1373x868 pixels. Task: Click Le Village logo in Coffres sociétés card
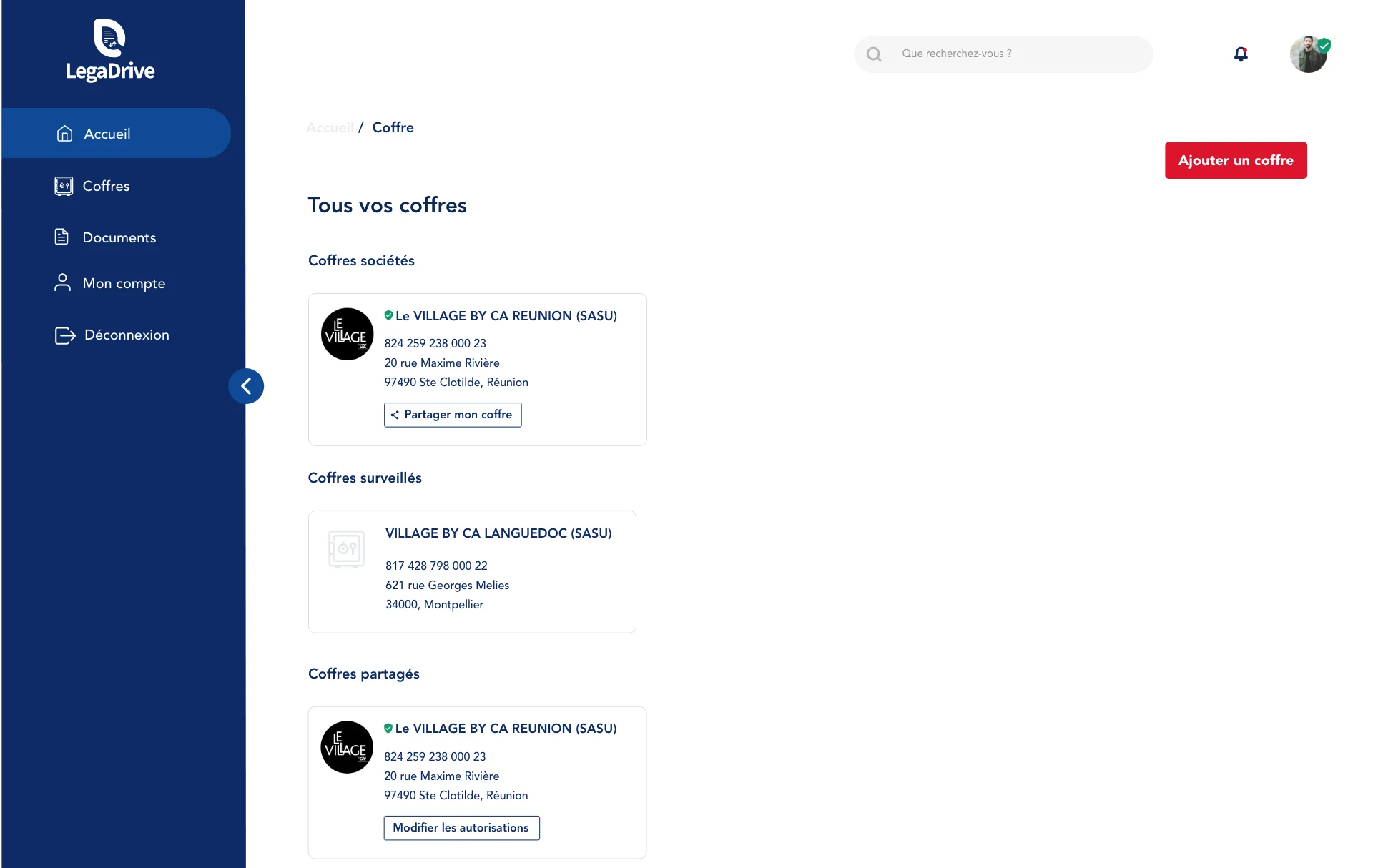(x=347, y=334)
